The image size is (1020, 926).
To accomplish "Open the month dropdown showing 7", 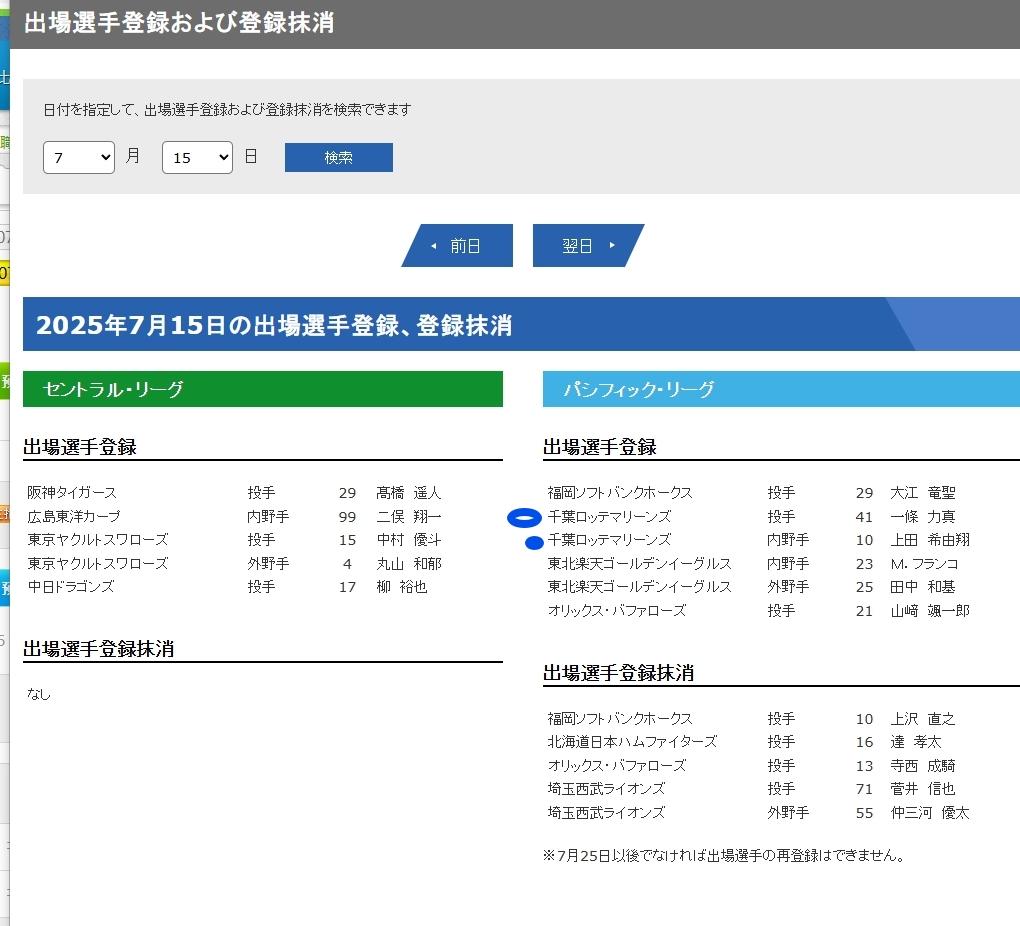I will [x=79, y=157].
